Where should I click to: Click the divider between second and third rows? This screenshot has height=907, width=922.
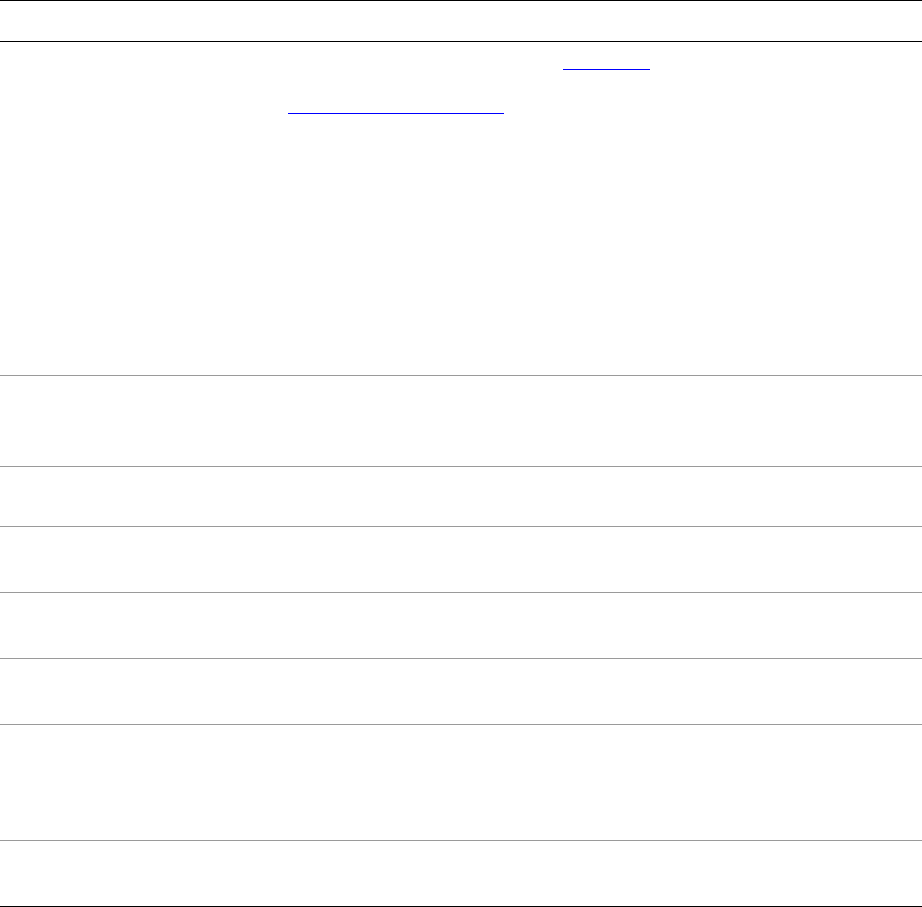(460, 466)
